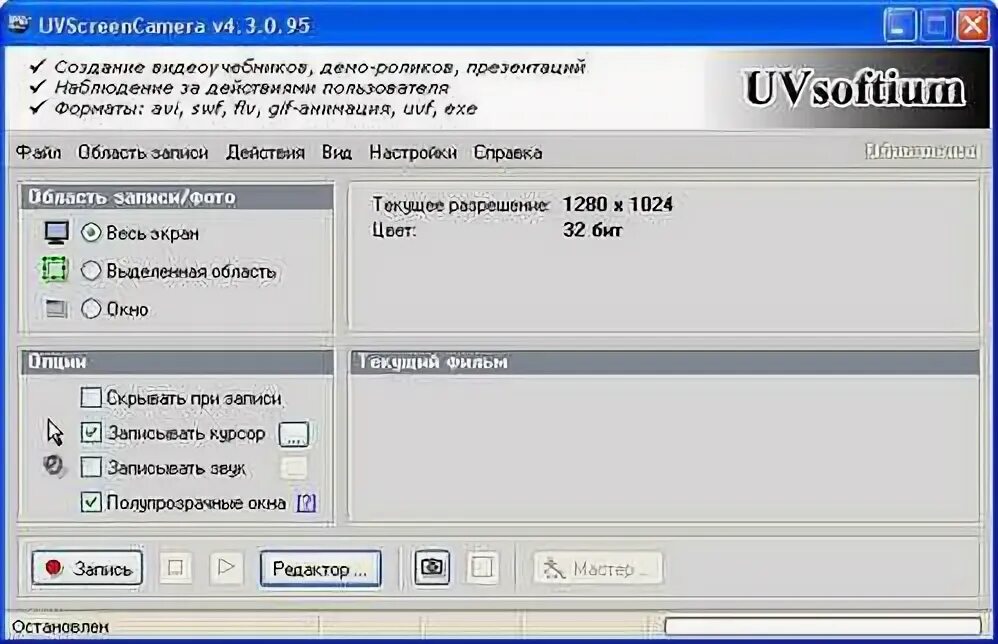Click the Текущий фильм panel header
The height and width of the screenshot is (644, 998).
coord(664,362)
